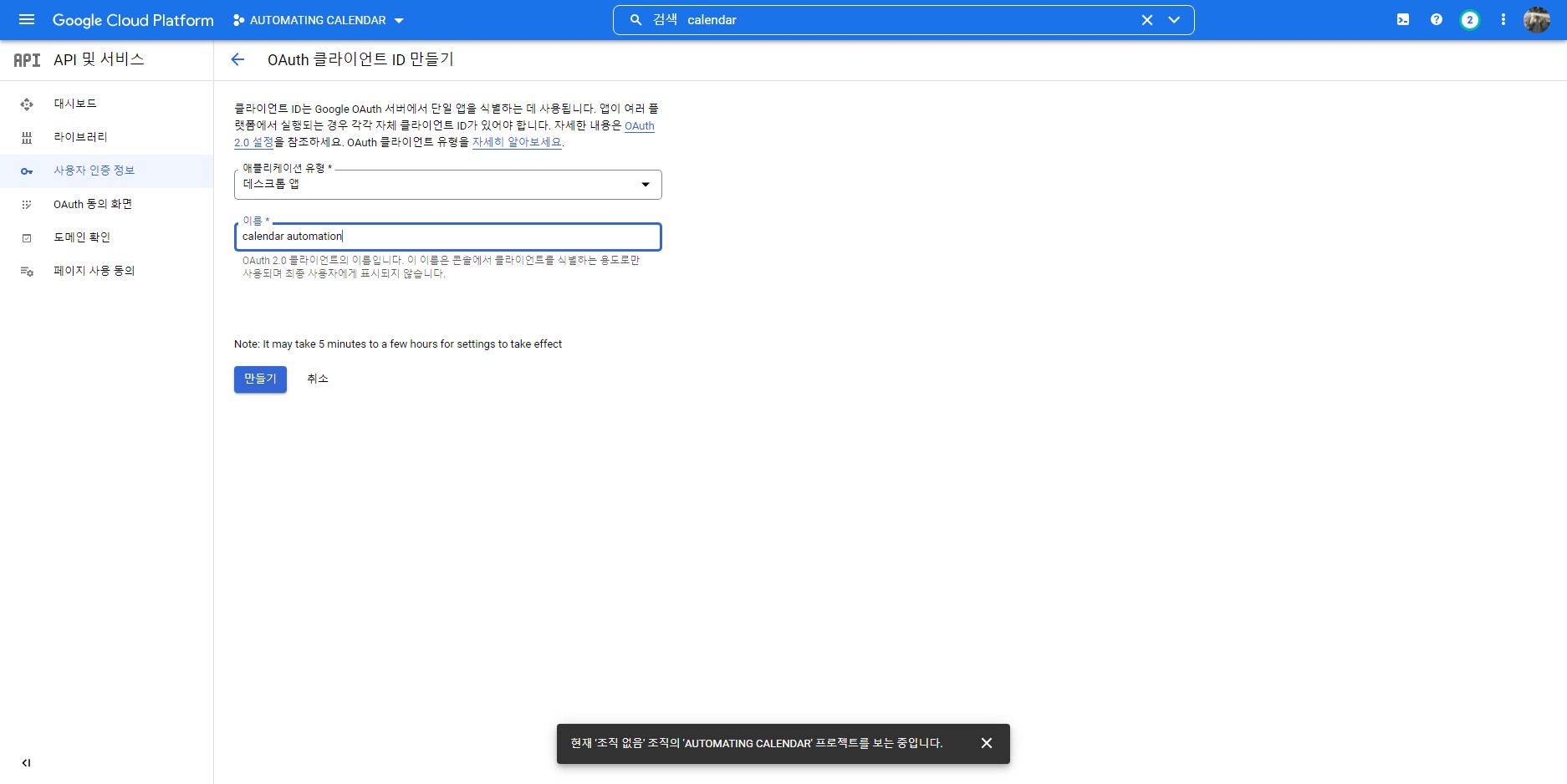Clear the search text with X
Screen dimensions: 1567x784
pos(1147,20)
